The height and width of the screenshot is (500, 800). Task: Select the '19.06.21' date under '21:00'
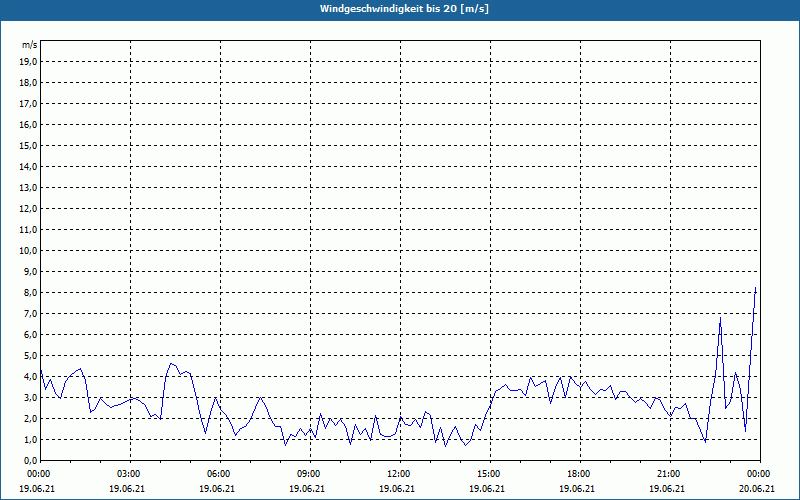point(667,488)
